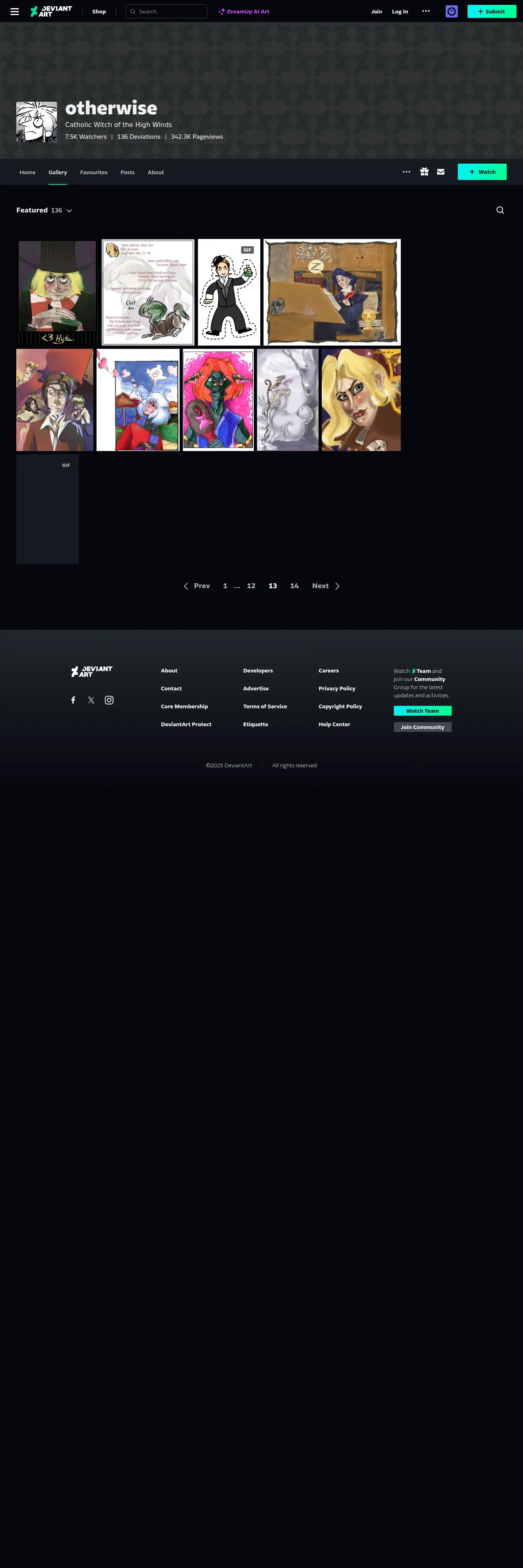This screenshot has height=1568, width=523.
Task: Click the Next page arrow
Action: click(326, 586)
